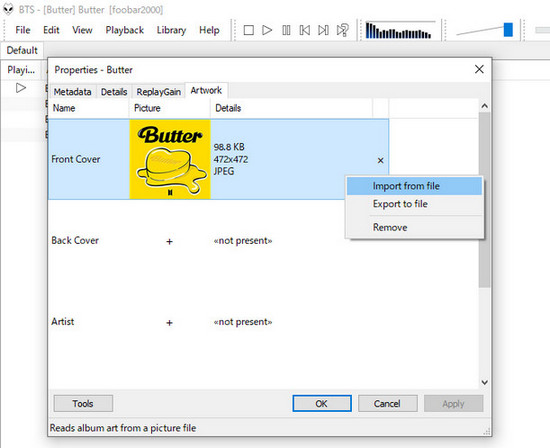Click the Back Cover «not present» text
The image size is (550, 448).
[243, 241]
